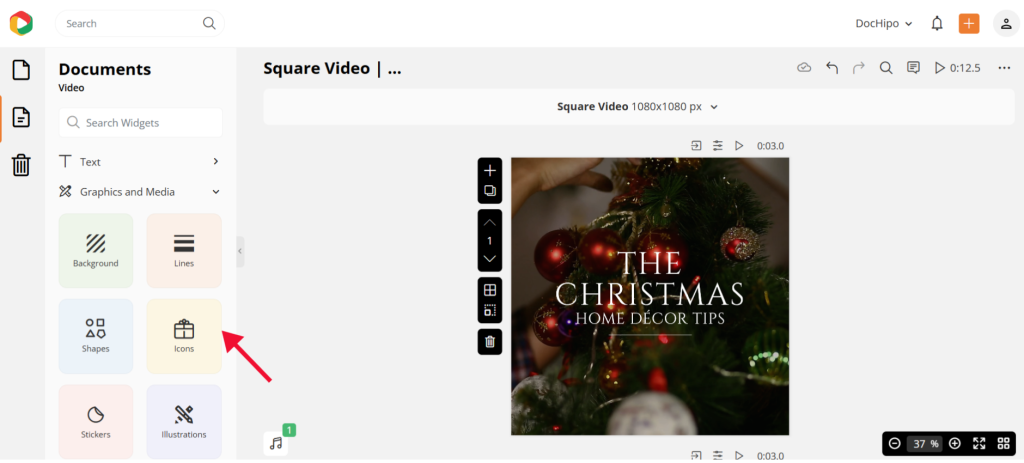Move page down with the down chevron
Image resolution: width=1024 pixels, height=463 pixels.
coord(490,259)
